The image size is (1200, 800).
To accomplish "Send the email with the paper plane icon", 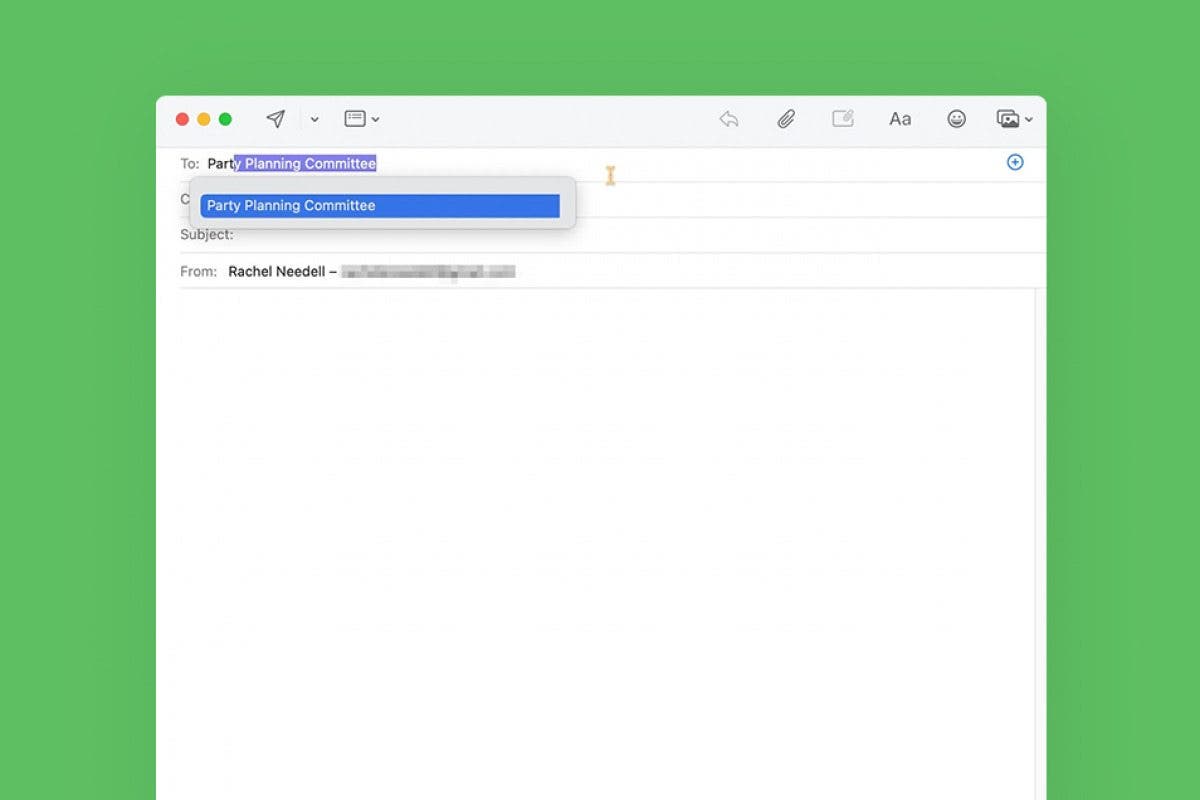I will 276,118.
